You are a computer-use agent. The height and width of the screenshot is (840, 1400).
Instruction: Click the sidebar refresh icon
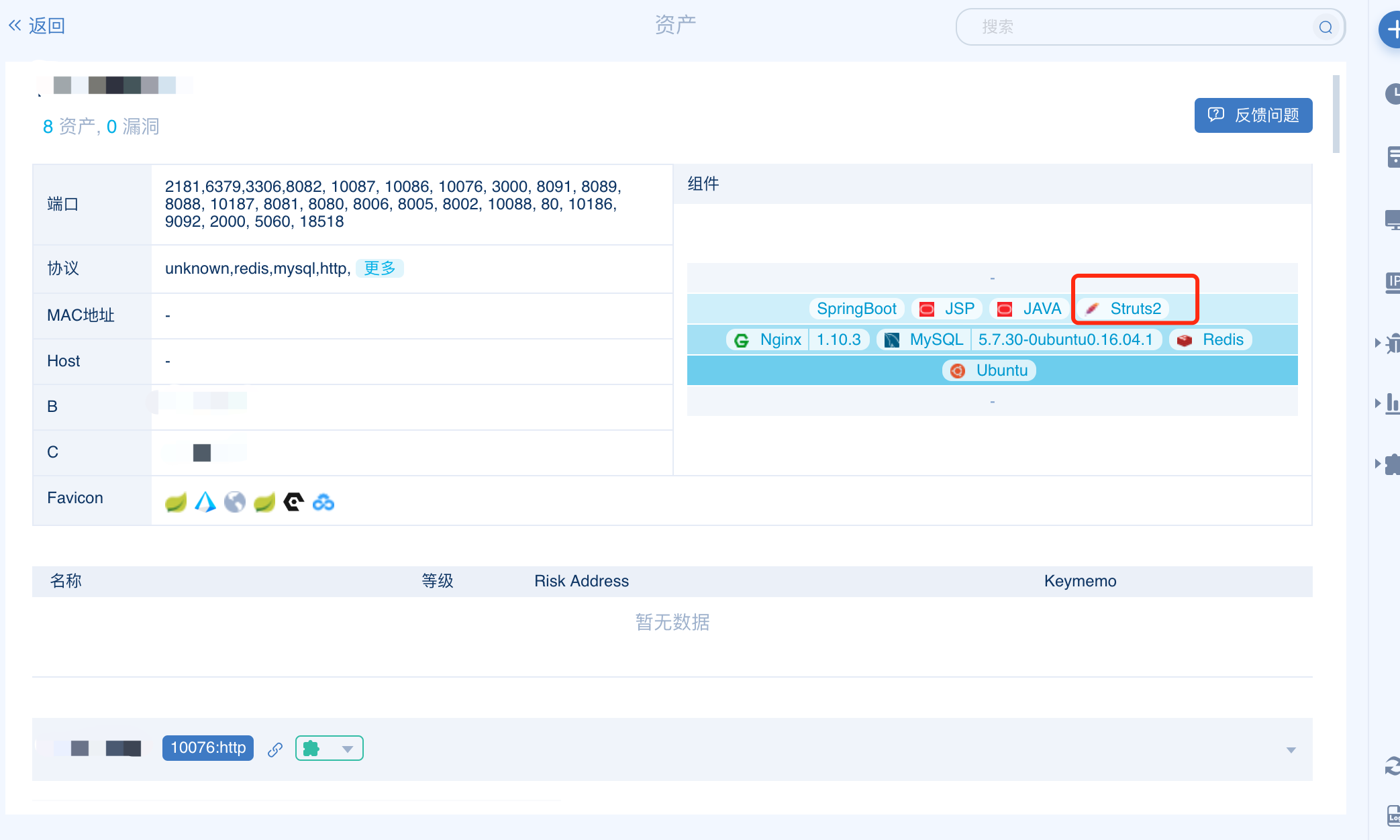pos(1393,766)
